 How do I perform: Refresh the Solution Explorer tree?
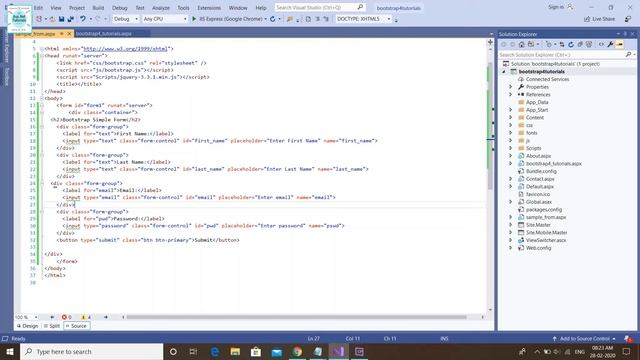click(x=571, y=44)
